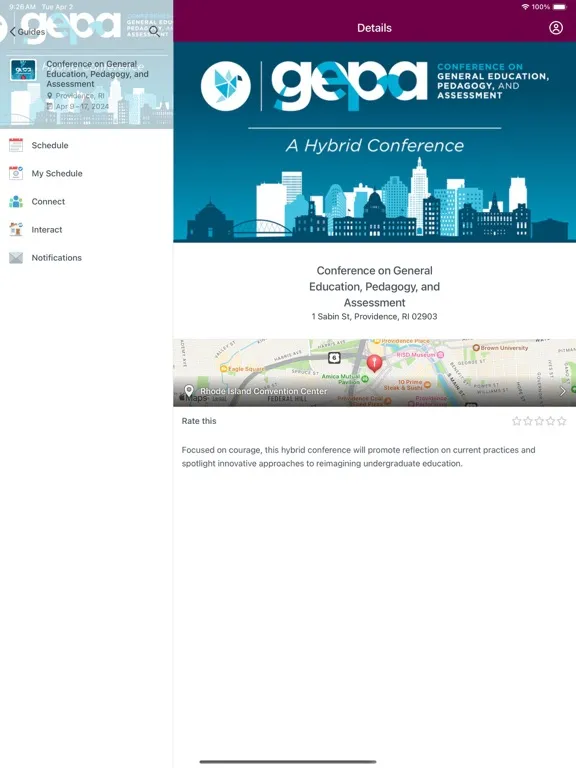Expand map with the right chevron
Image resolution: width=576 pixels, height=768 pixels.
pos(562,391)
